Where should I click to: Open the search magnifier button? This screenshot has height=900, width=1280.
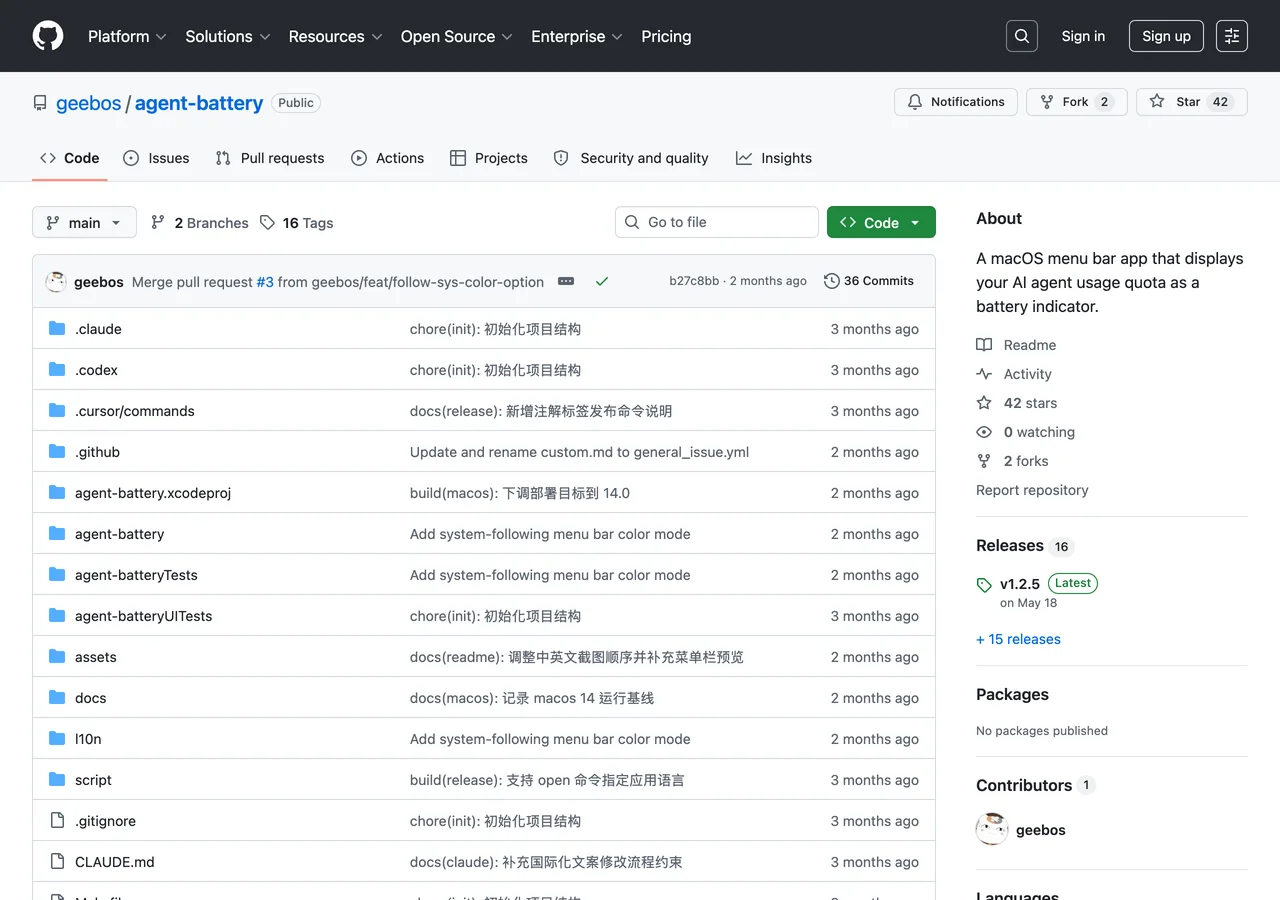tap(1022, 36)
